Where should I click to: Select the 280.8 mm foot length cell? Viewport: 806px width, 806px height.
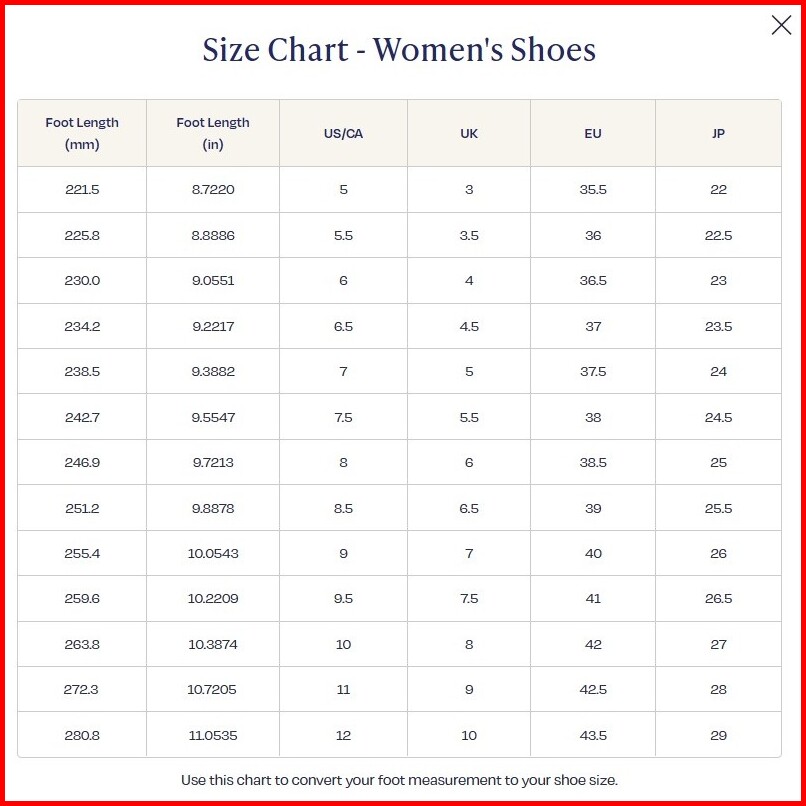pyautogui.click(x=82, y=736)
